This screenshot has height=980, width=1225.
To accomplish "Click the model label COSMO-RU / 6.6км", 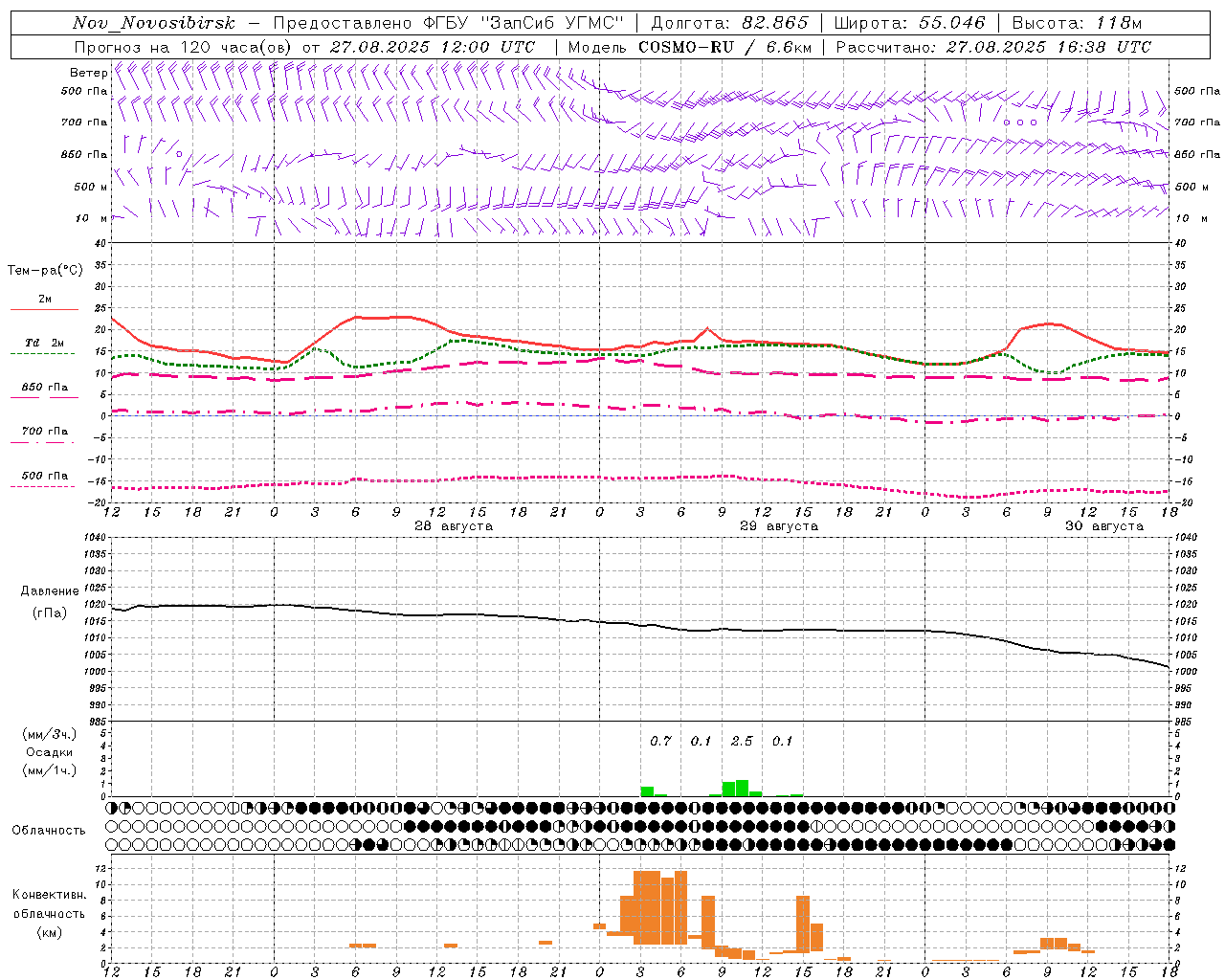I will pyautogui.click(x=724, y=47).
